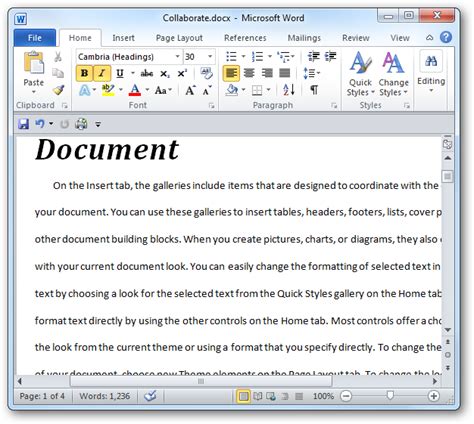Open the Review ribbon tab
The image size is (474, 424).
coord(356,38)
